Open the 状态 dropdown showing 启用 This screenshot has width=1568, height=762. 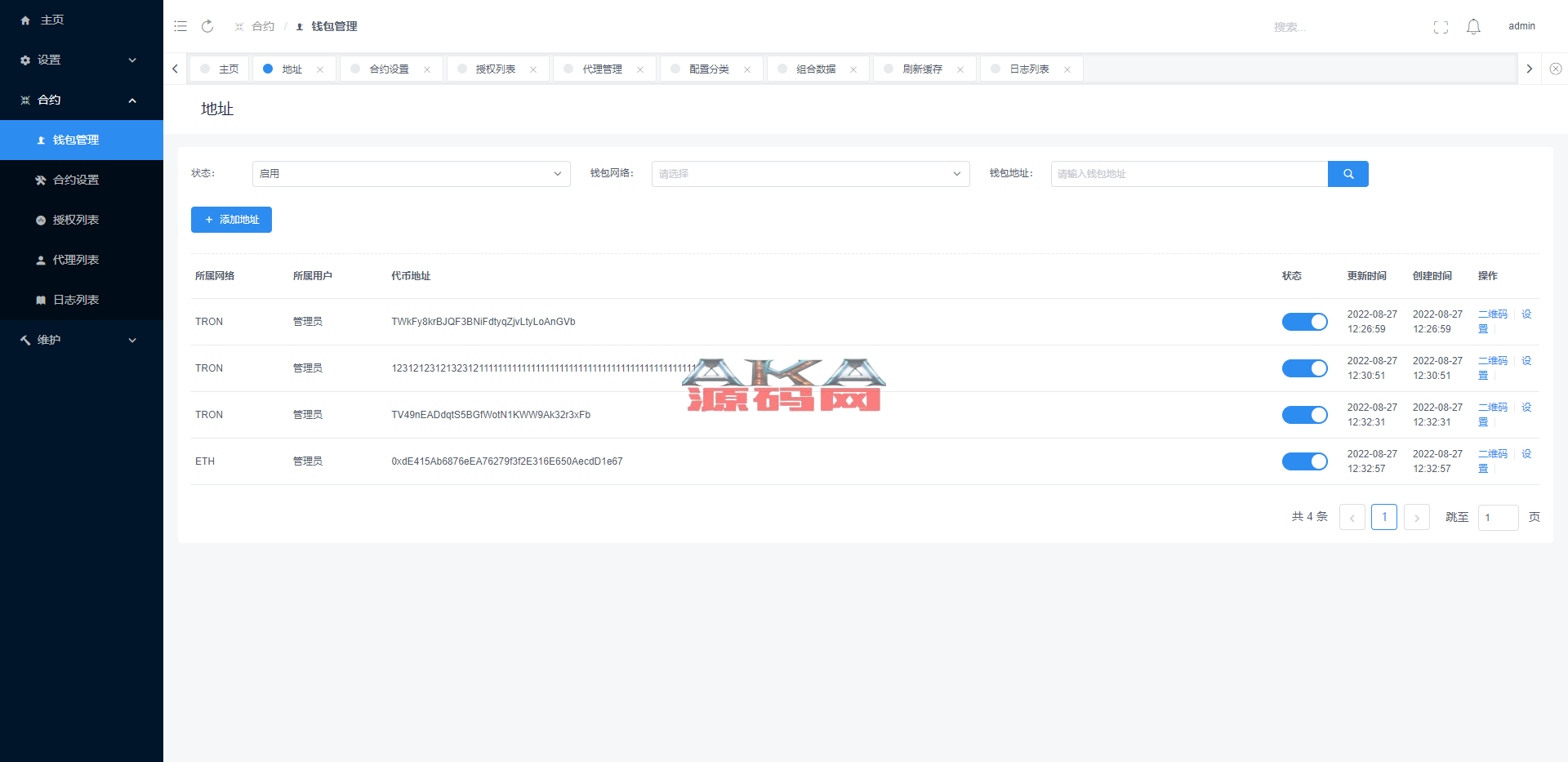click(411, 174)
